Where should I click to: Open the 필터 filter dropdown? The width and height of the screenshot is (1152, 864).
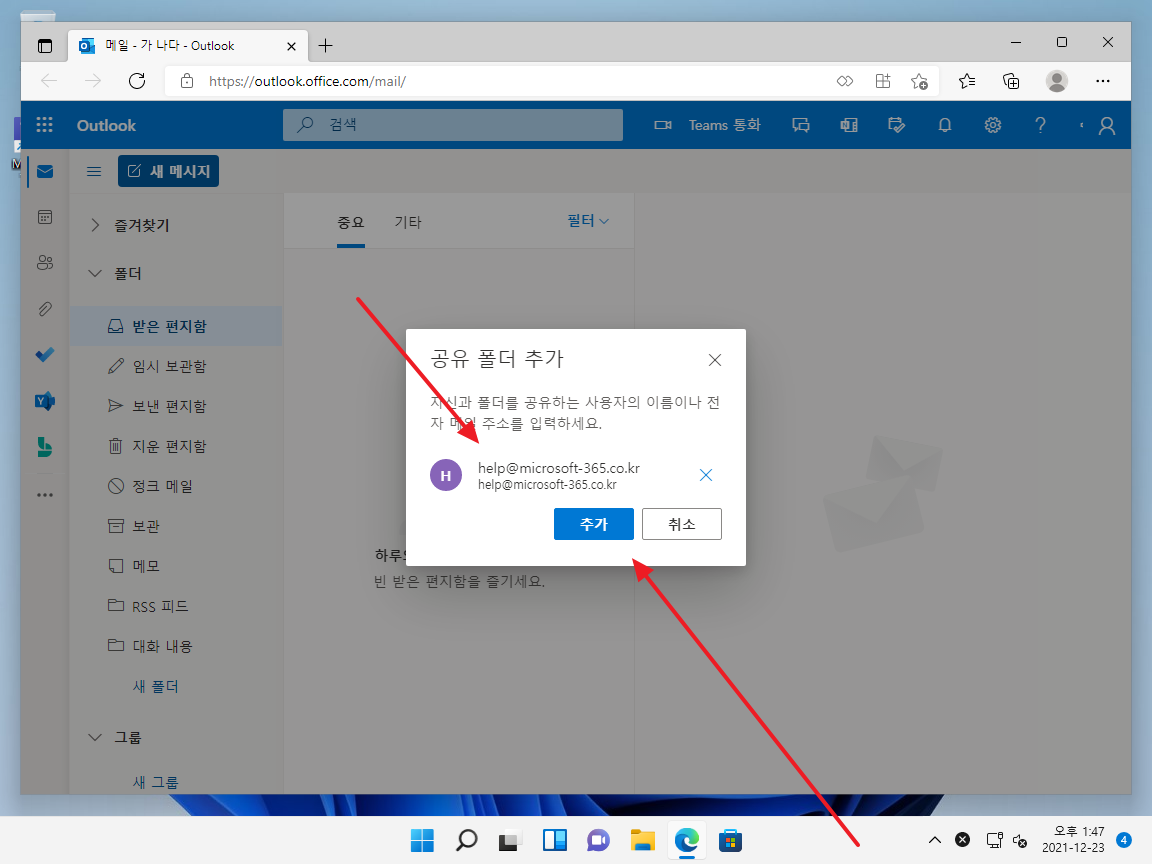point(588,220)
